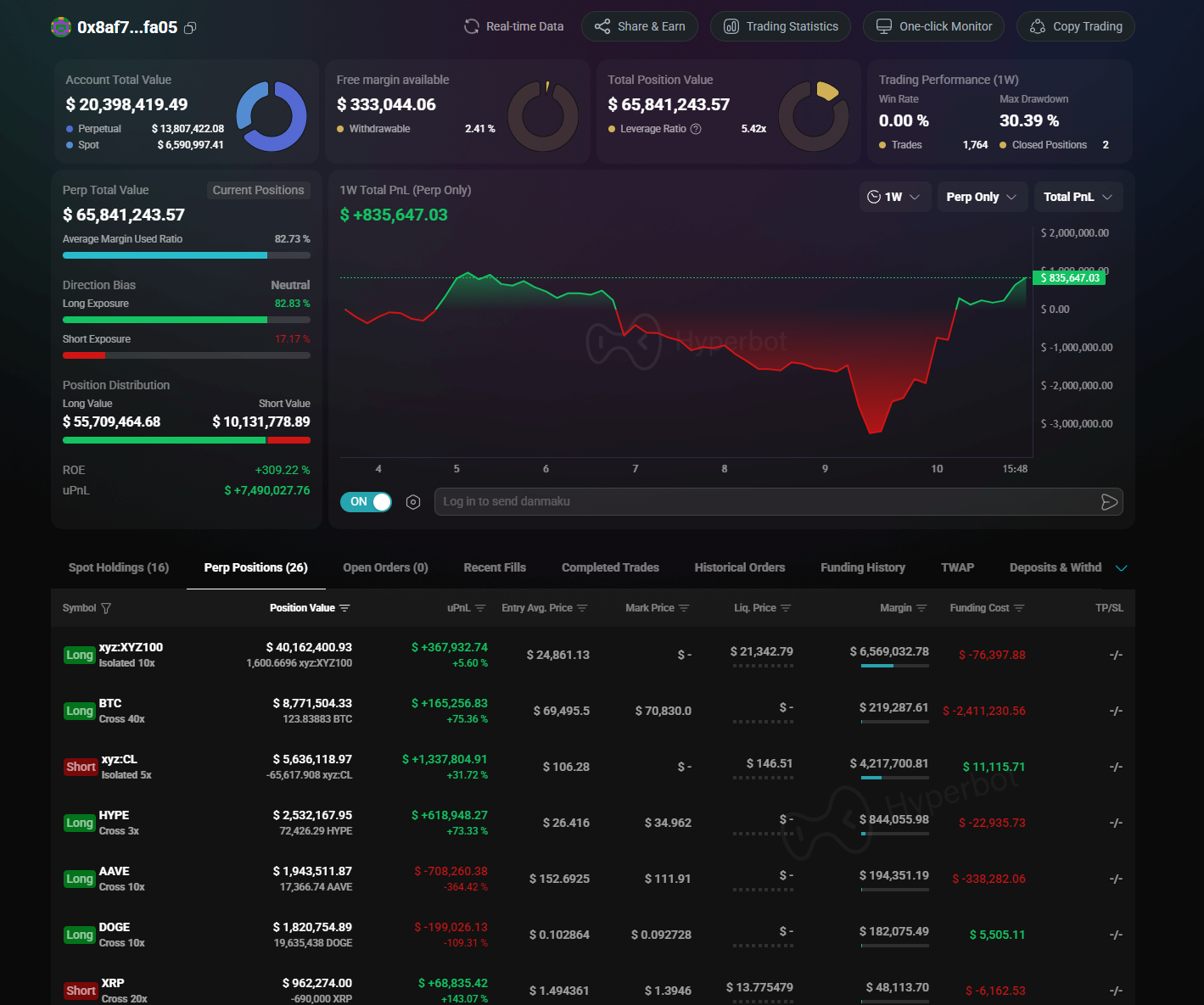Click the Symbol column filter icon
This screenshot has width=1204, height=1005.
(x=106, y=608)
